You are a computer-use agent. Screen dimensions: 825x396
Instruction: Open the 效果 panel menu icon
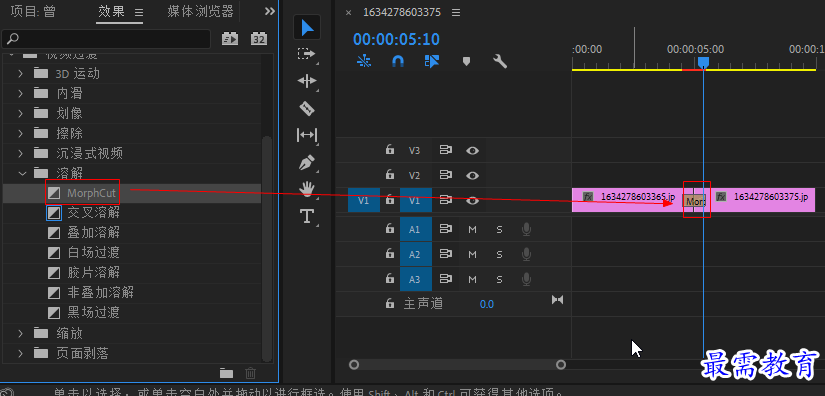tap(139, 12)
